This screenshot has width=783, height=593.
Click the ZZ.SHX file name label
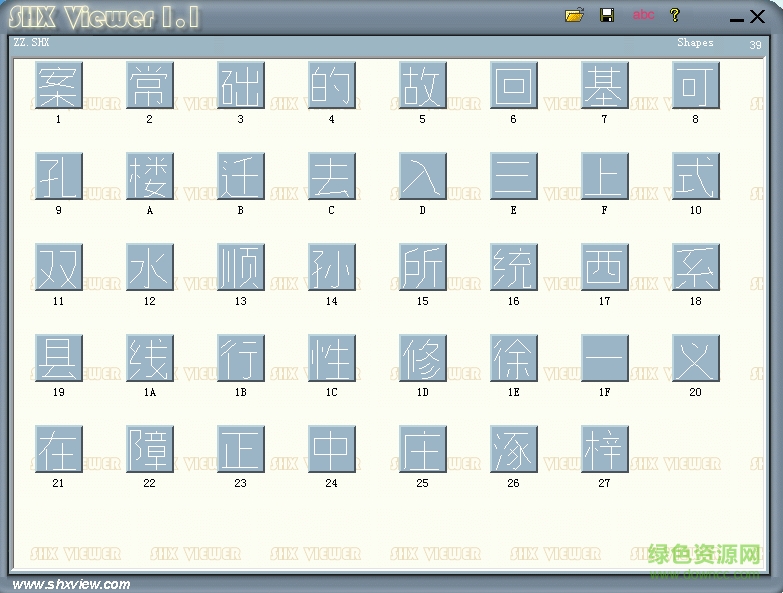[31, 43]
